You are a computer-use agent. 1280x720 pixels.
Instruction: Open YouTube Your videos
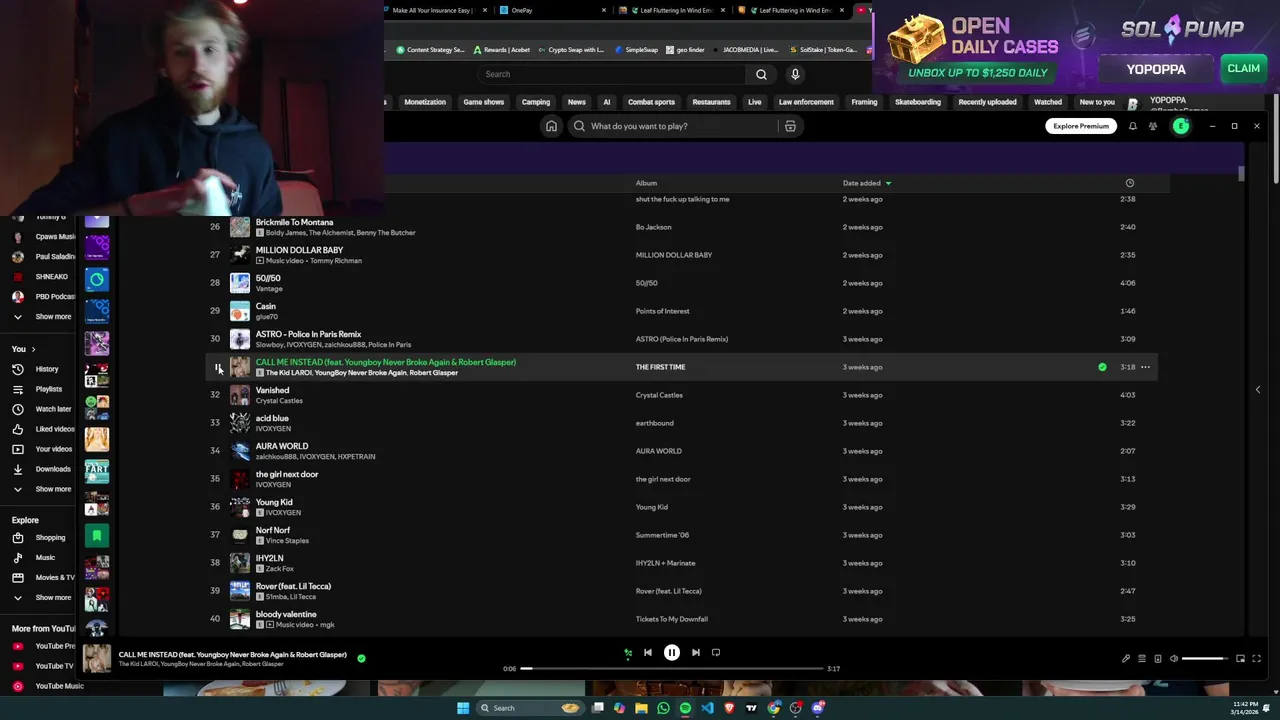point(42,449)
